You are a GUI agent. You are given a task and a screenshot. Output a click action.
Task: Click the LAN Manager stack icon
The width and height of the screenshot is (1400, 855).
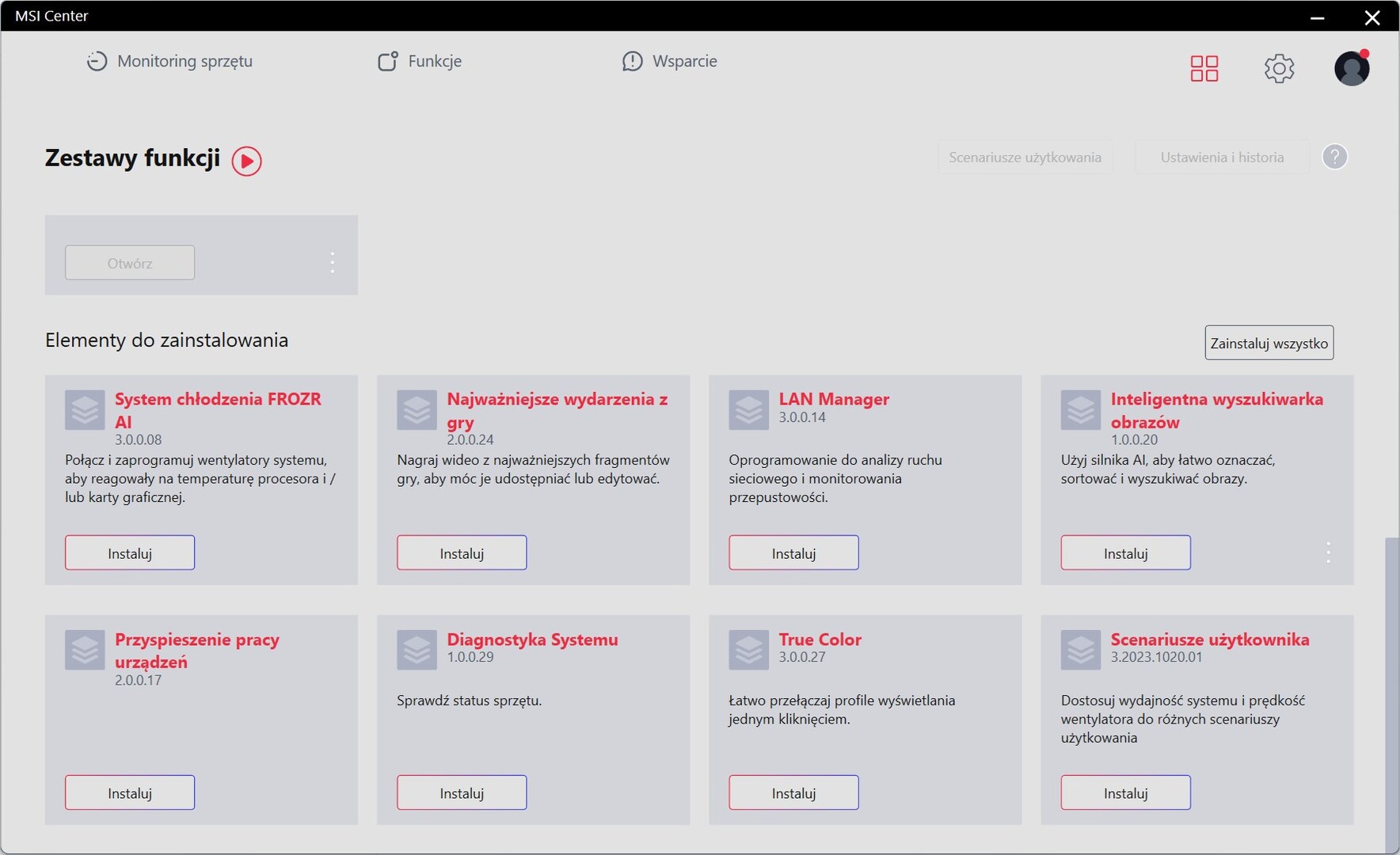click(748, 410)
